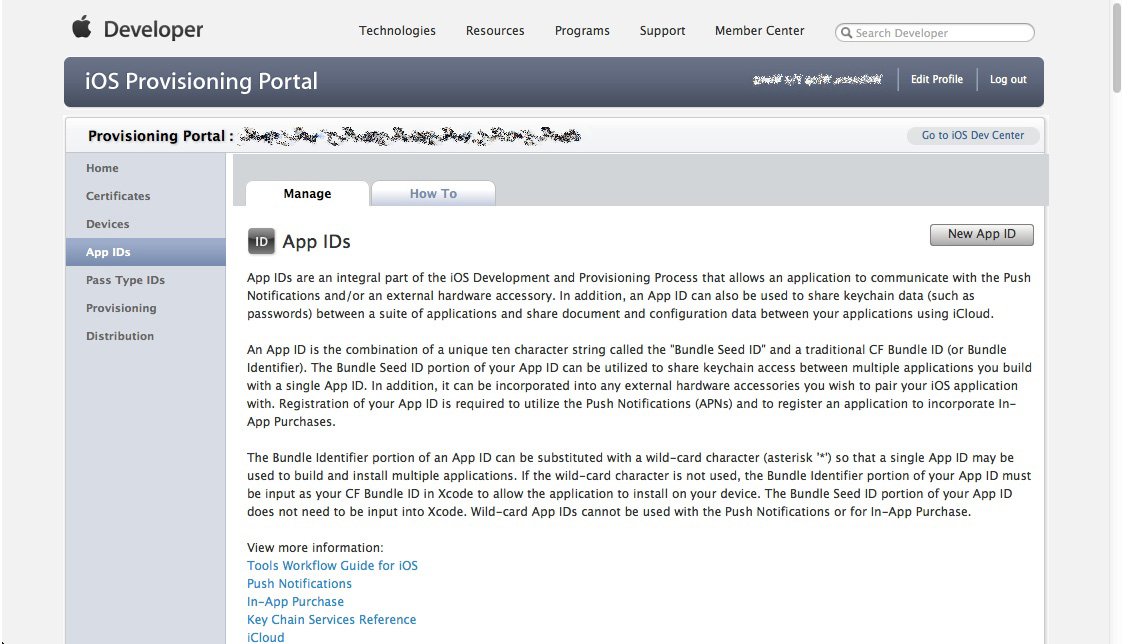Open Tools Workflow Guide for iOS link
Screen dimensions: 1122x644
coord(332,565)
